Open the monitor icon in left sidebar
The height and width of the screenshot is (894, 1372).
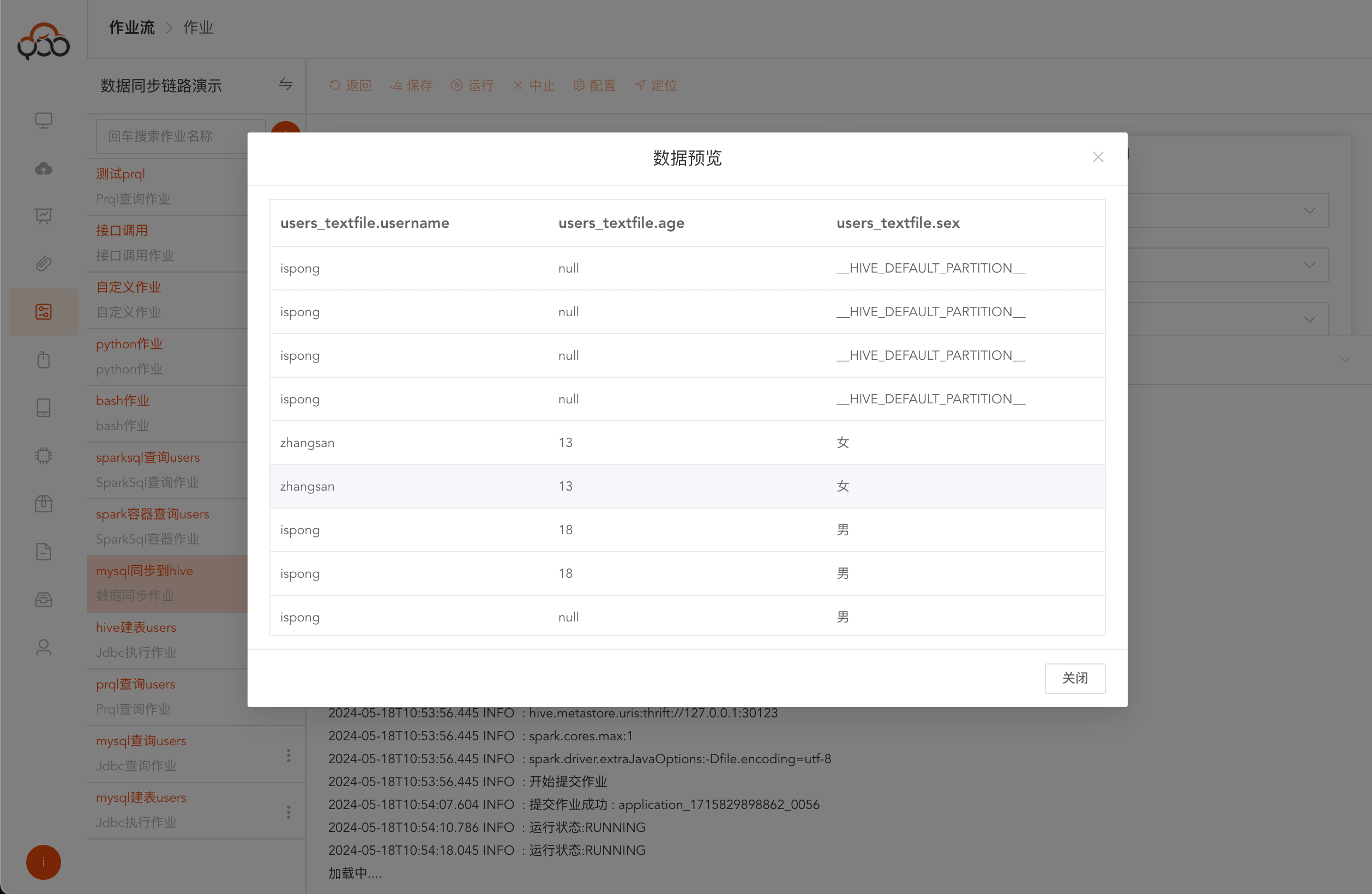tap(44, 120)
